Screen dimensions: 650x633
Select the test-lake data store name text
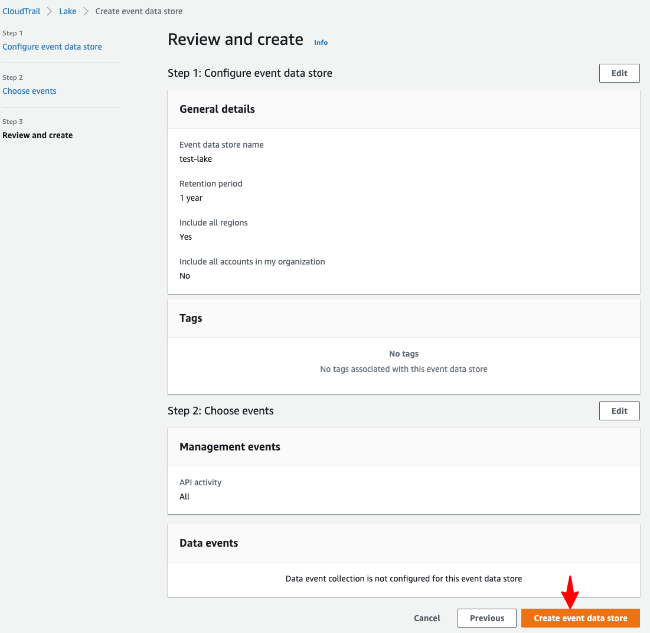196,159
